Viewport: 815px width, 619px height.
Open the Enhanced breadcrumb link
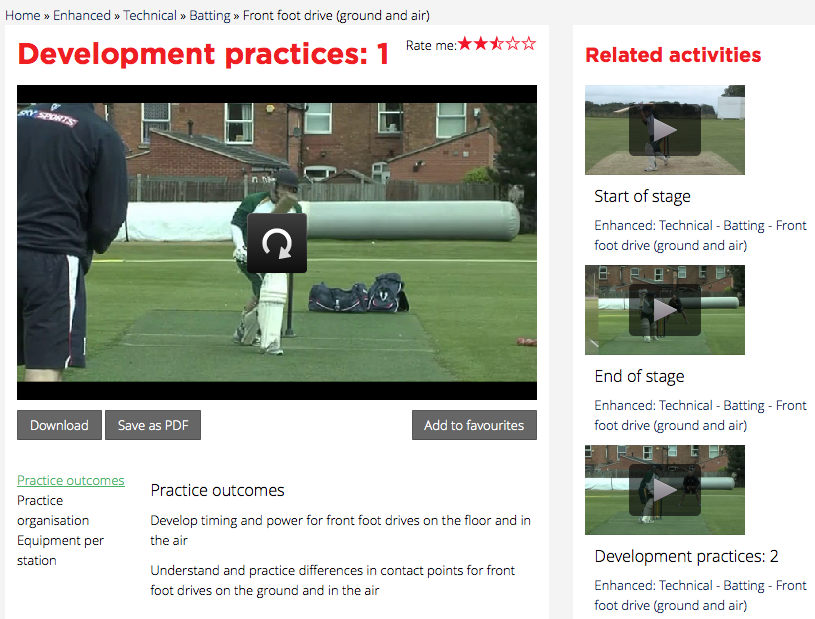point(82,16)
